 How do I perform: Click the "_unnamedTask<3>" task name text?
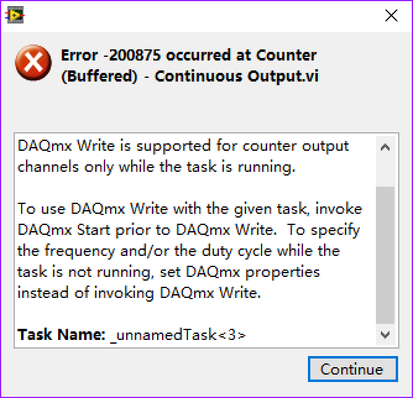[178, 335]
